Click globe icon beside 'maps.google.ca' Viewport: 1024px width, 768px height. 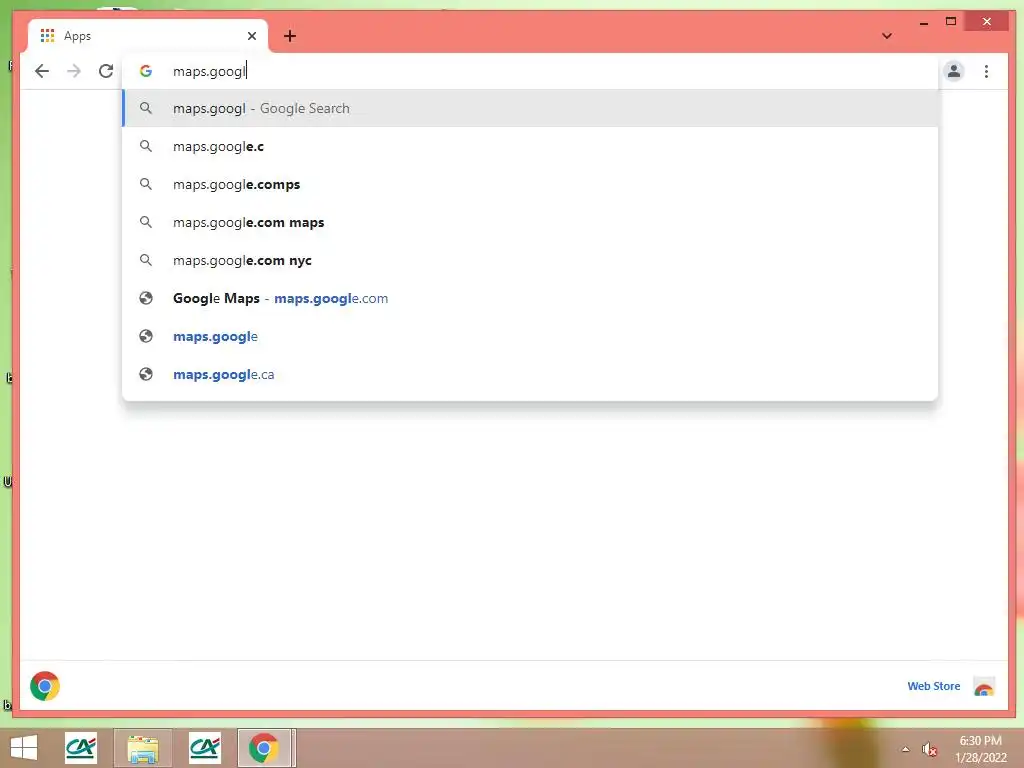(146, 374)
